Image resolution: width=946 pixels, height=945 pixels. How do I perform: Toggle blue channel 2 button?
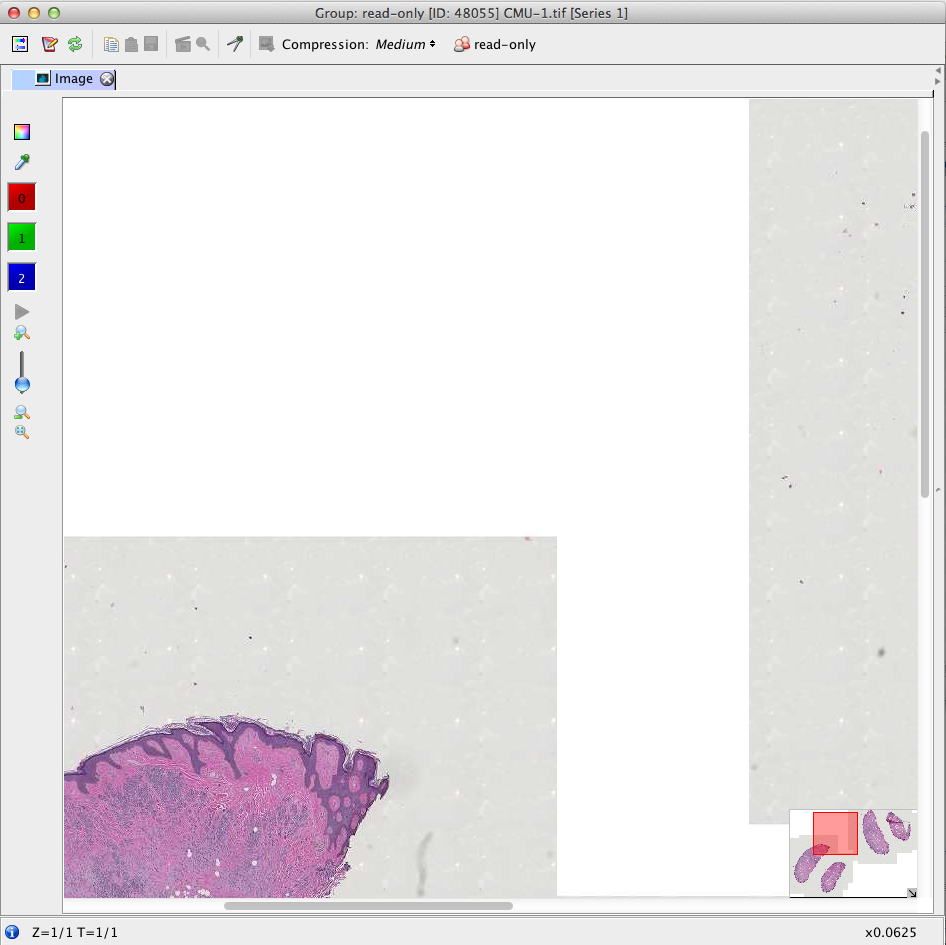click(22, 278)
